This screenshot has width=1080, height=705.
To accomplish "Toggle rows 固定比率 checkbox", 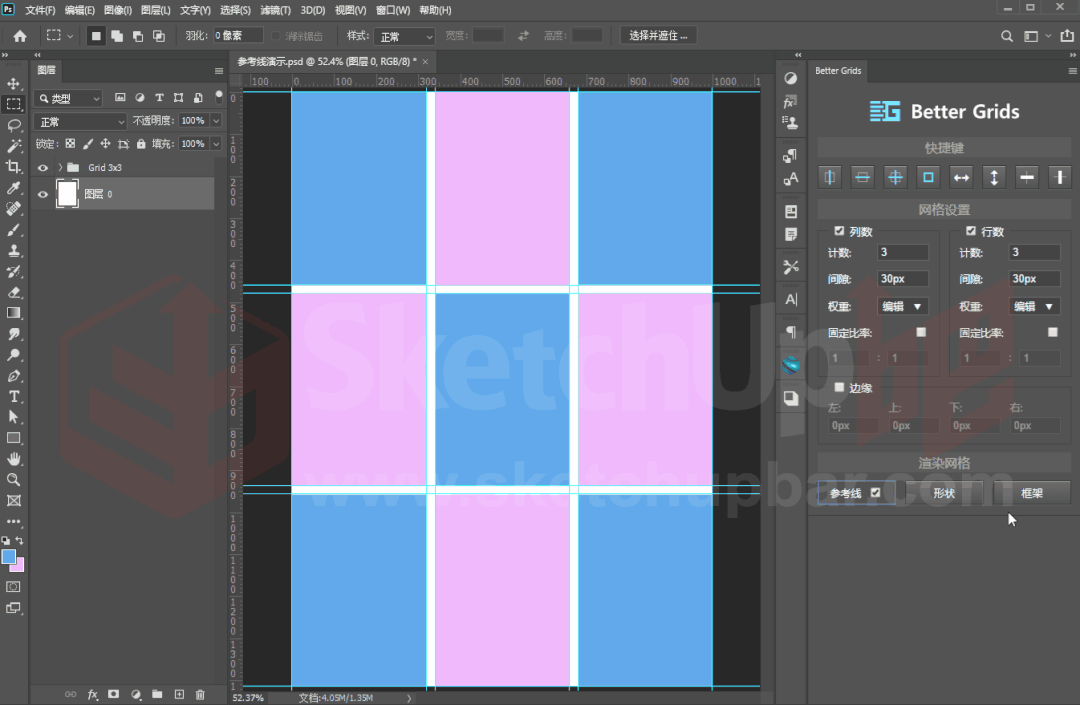I will tap(1052, 333).
